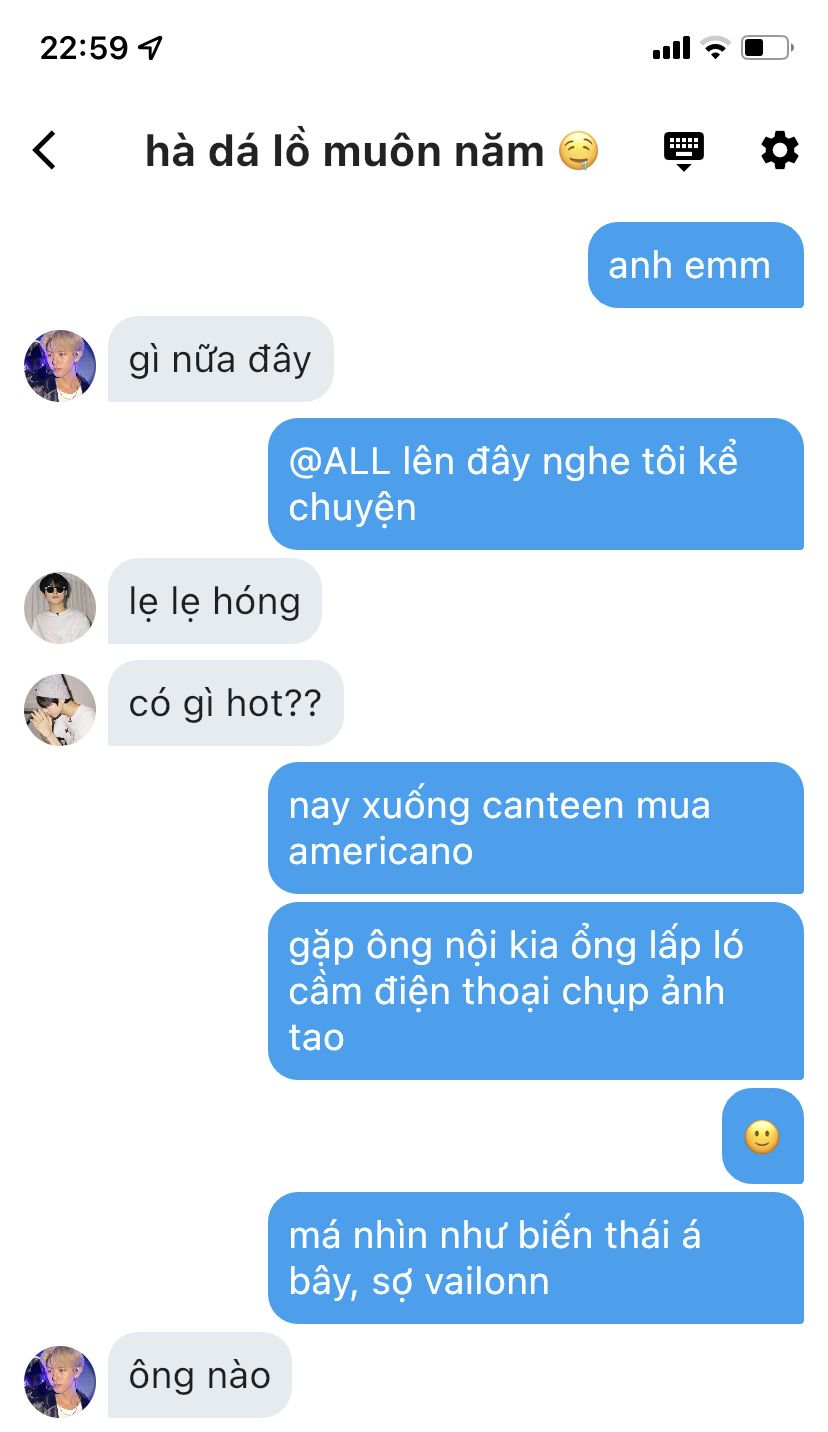The width and height of the screenshot is (828, 1432).
Task: Open the avatar beside "gì nữa đây"
Action: (60, 366)
